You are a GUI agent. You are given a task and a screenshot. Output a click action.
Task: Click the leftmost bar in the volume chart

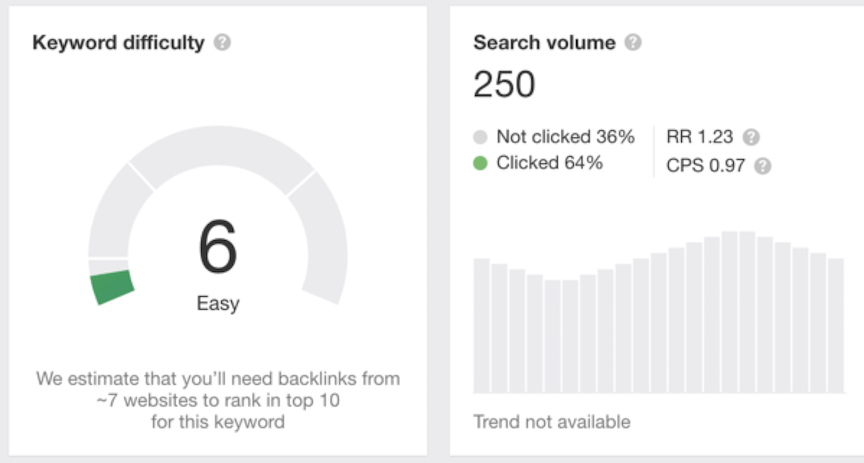coord(481,325)
